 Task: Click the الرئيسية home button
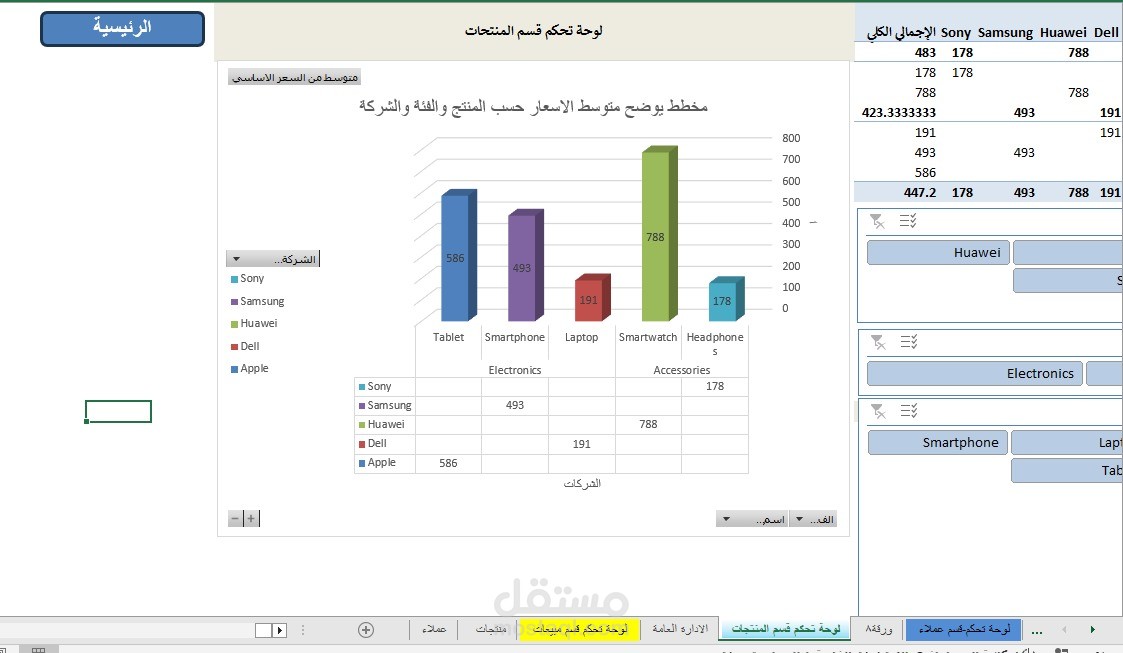(122, 29)
